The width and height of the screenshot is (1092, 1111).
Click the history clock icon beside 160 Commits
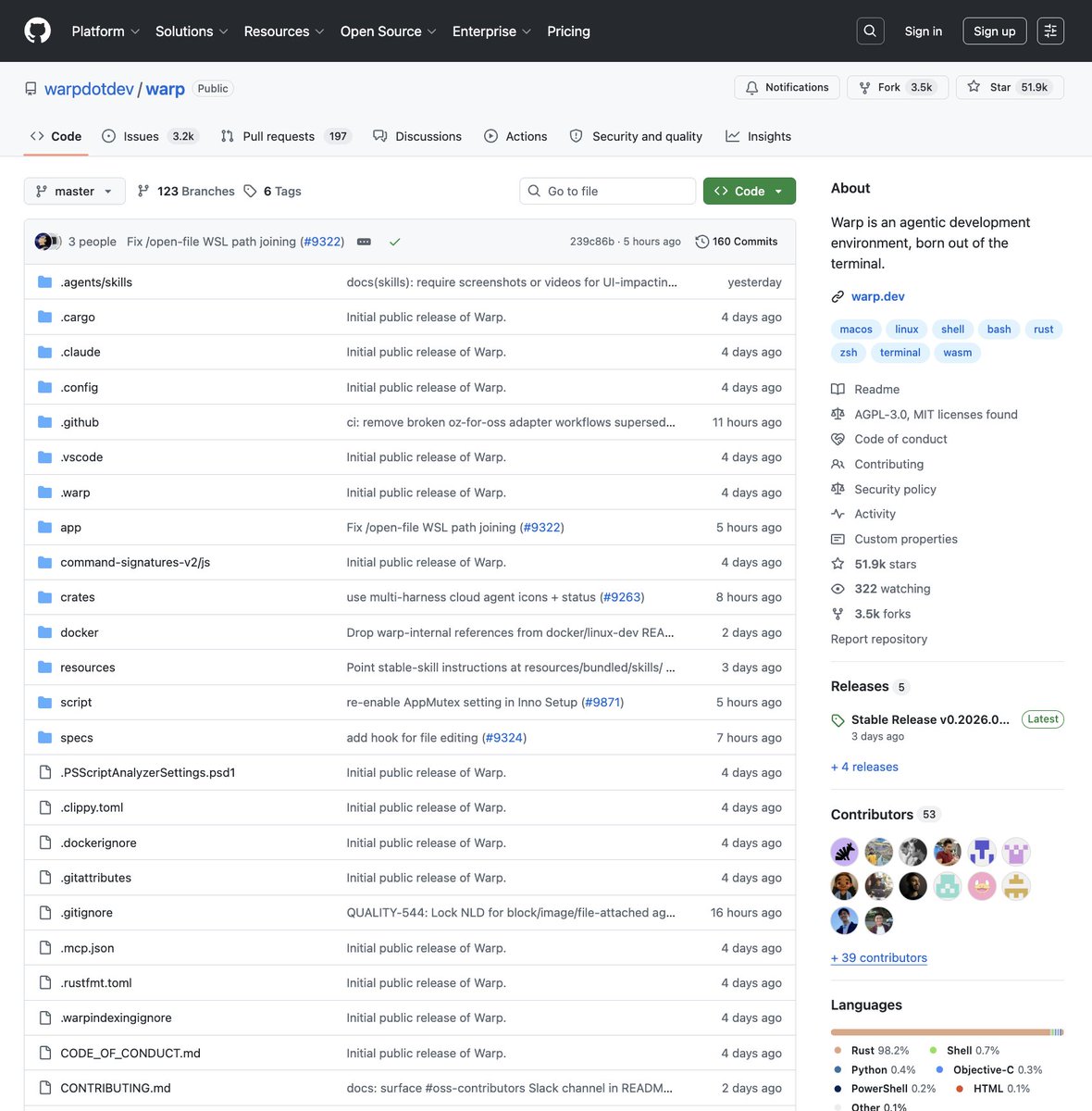tap(701, 242)
